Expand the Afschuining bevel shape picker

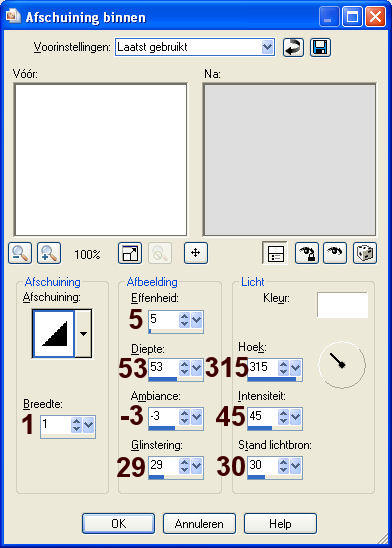pos(83,333)
